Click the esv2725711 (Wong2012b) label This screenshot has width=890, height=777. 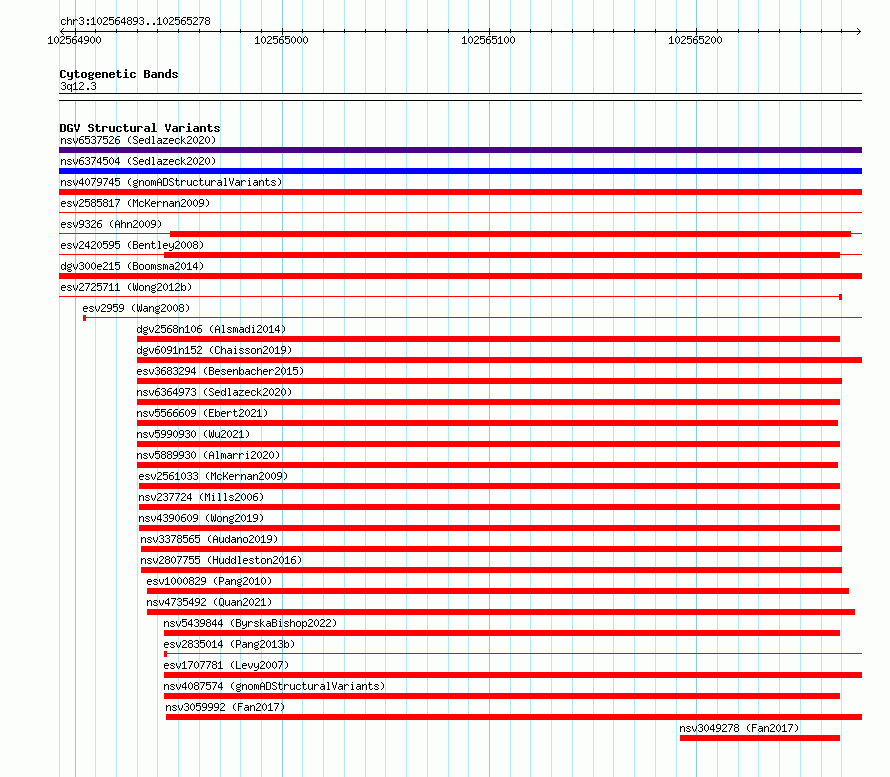click(x=126, y=287)
